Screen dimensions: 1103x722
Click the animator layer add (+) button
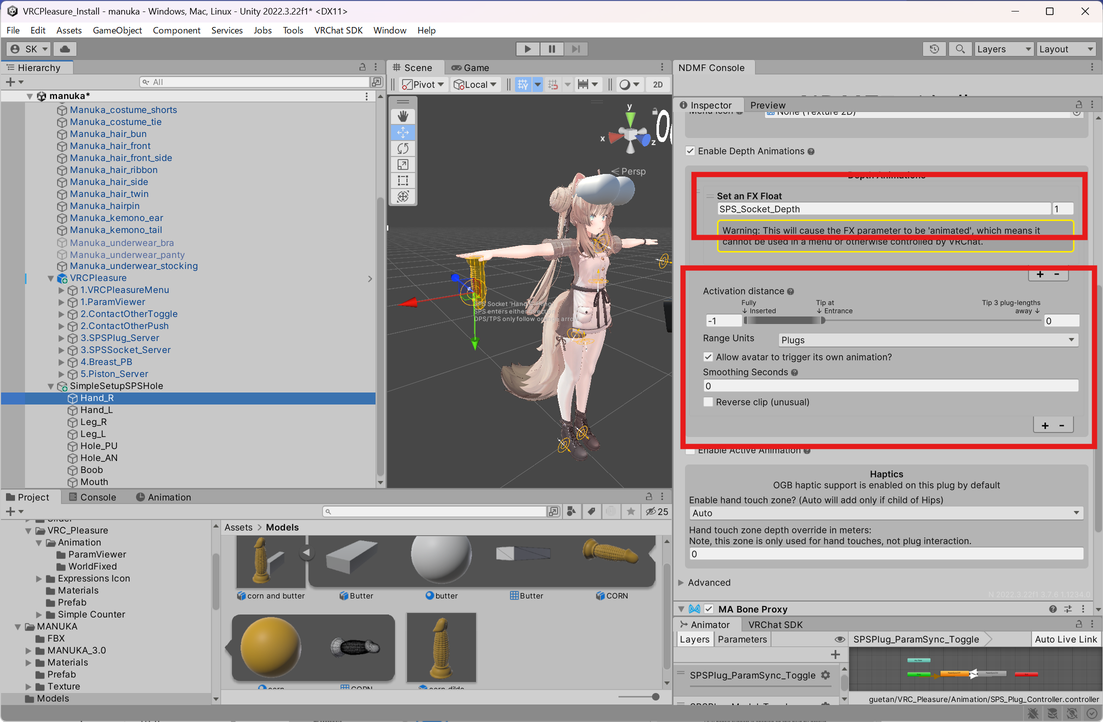coord(835,654)
